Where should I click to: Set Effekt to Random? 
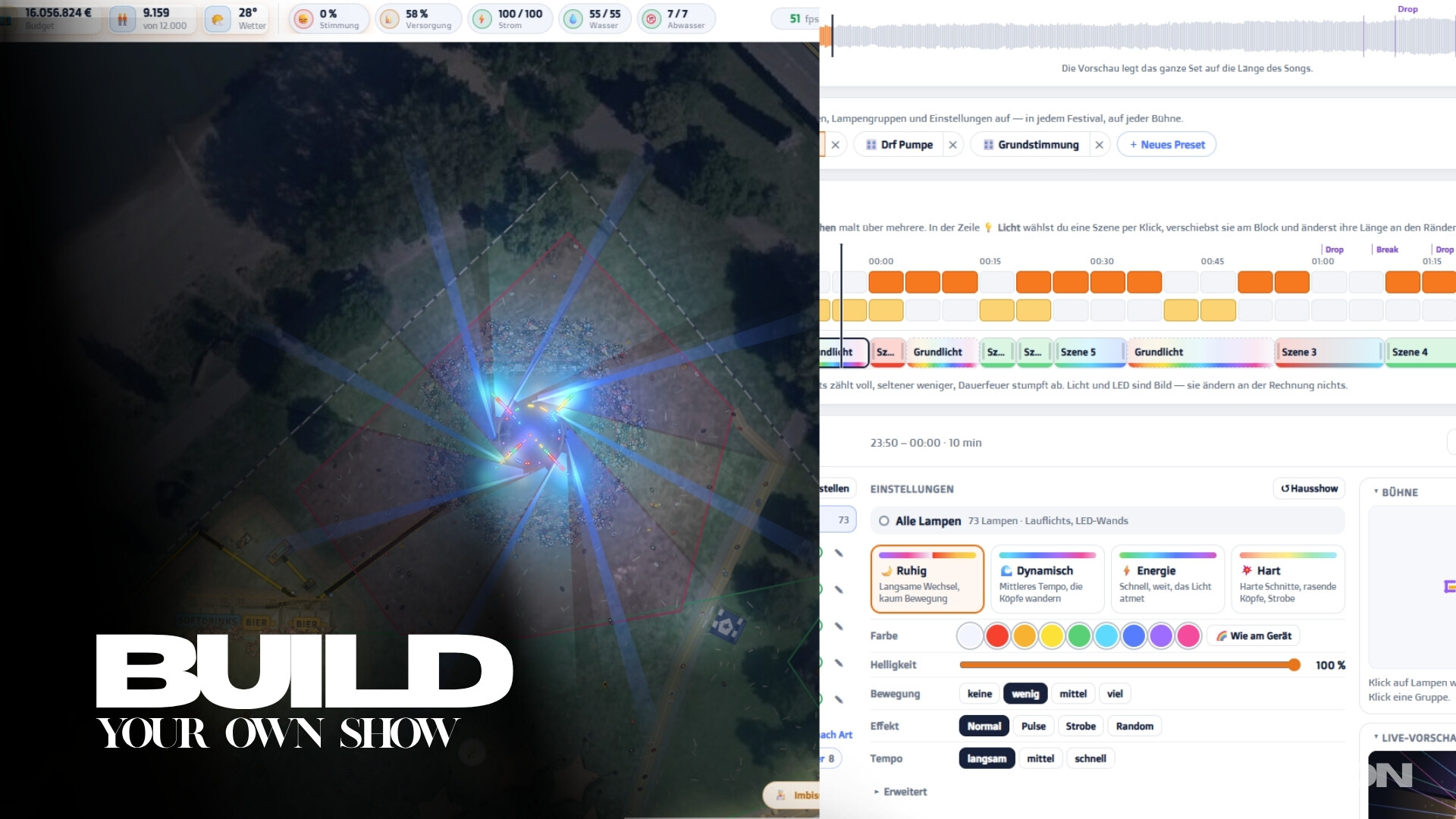point(1134,726)
